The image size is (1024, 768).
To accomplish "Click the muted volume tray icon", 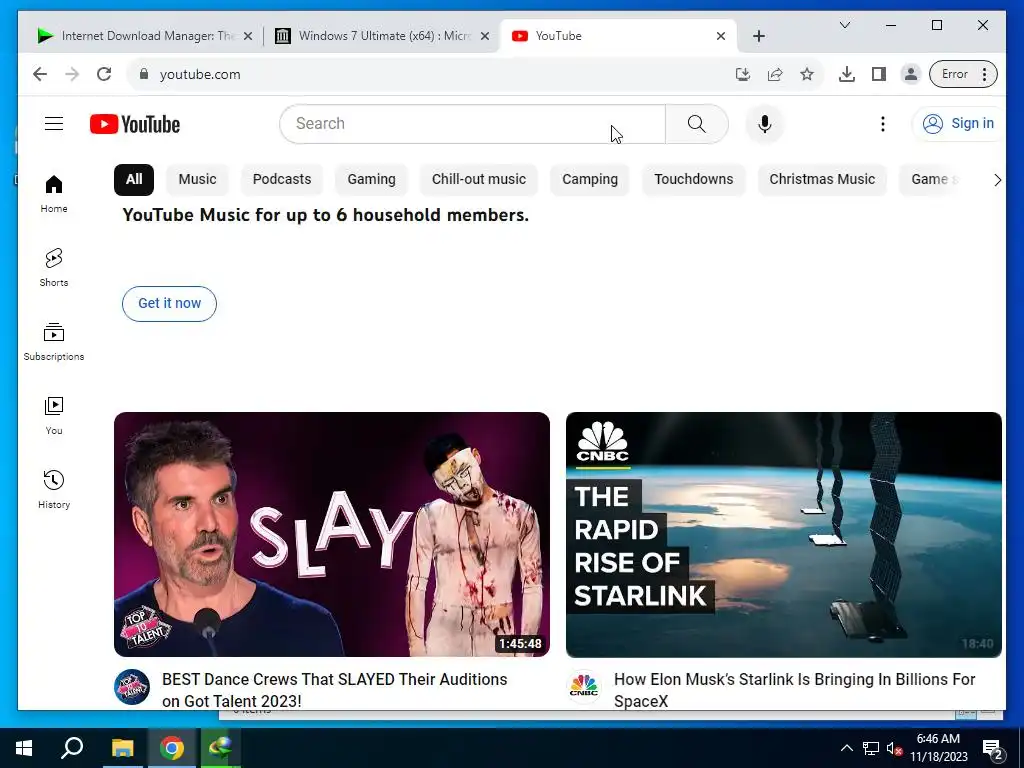I will [x=894, y=748].
